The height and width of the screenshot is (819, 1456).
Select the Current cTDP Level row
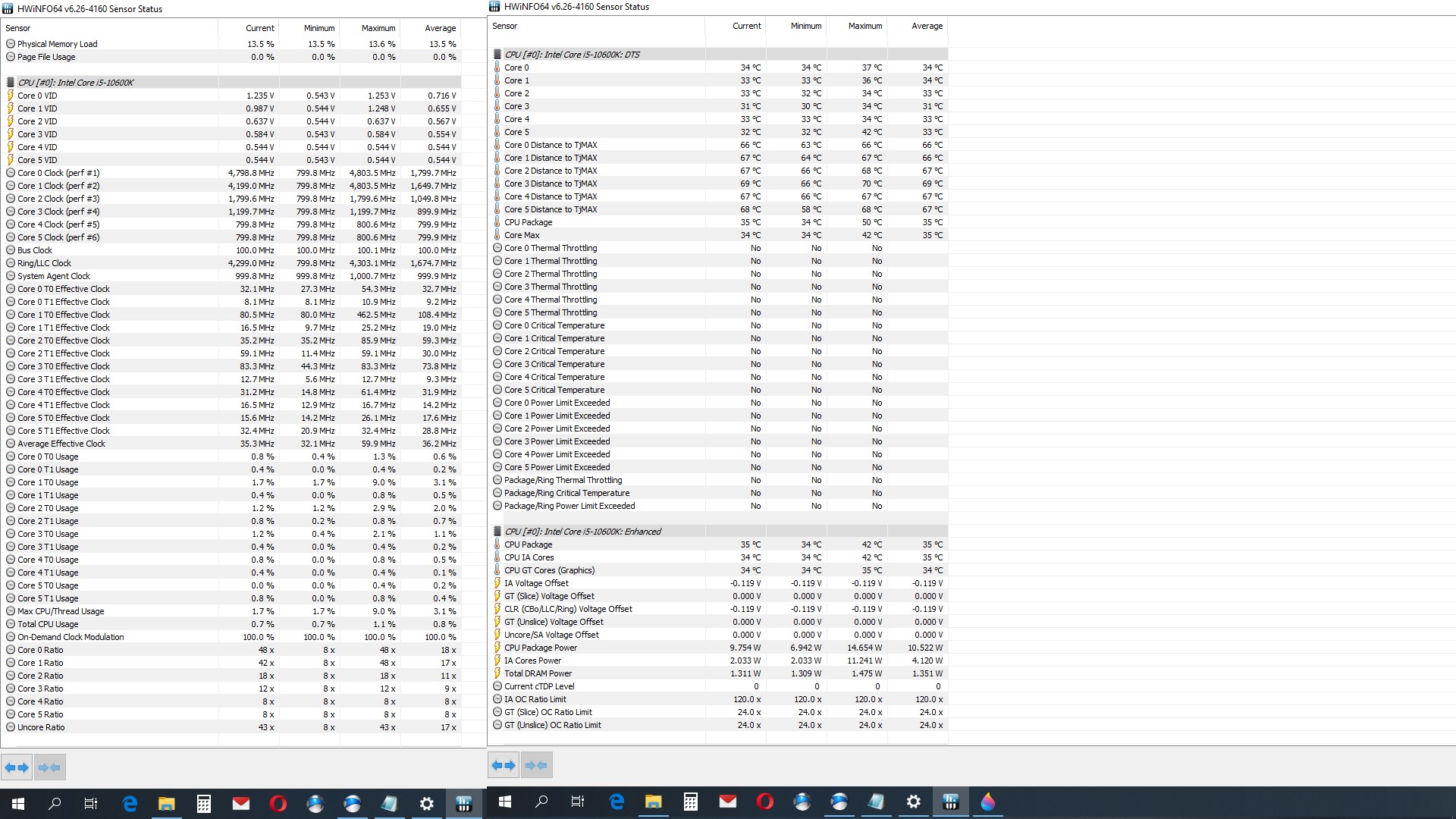coord(539,686)
